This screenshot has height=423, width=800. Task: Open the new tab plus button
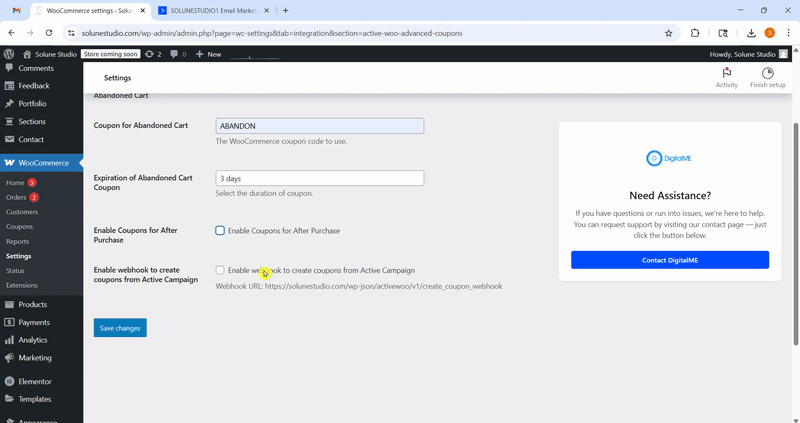(x=285, y=10)
